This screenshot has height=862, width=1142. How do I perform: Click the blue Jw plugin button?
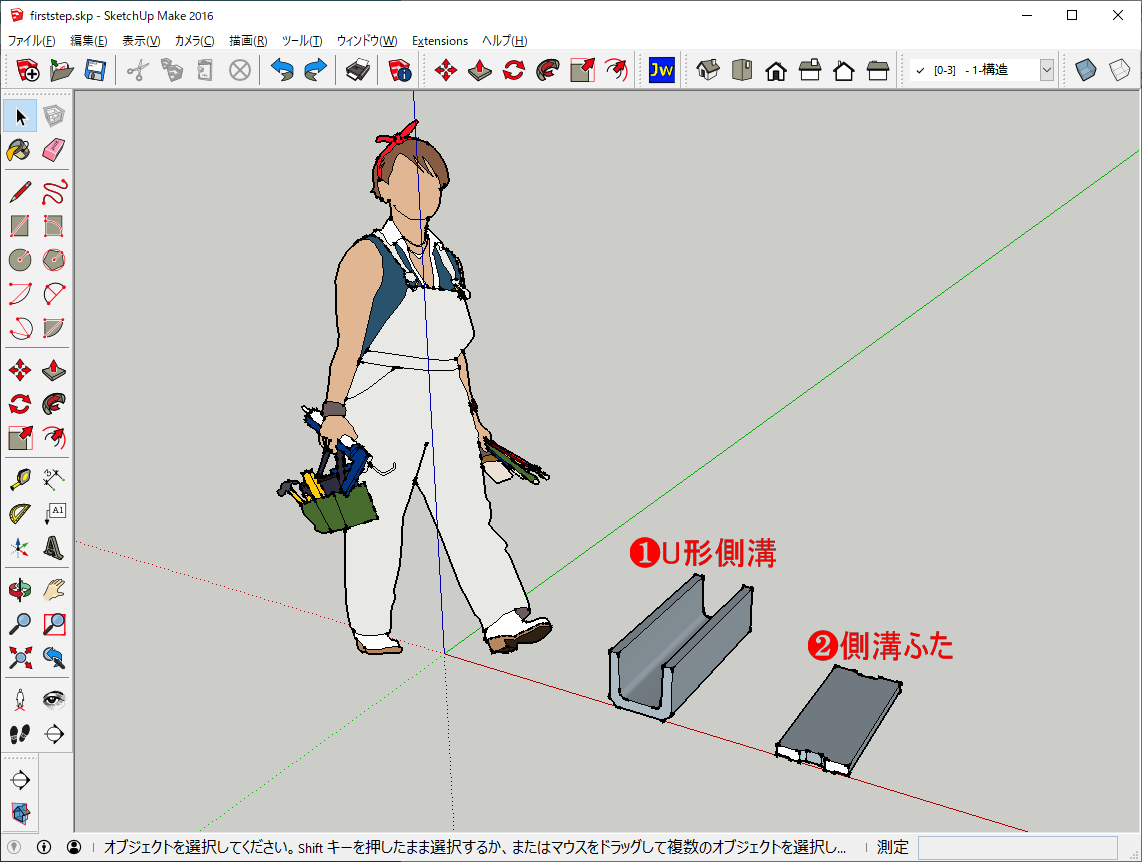(661, 71)
